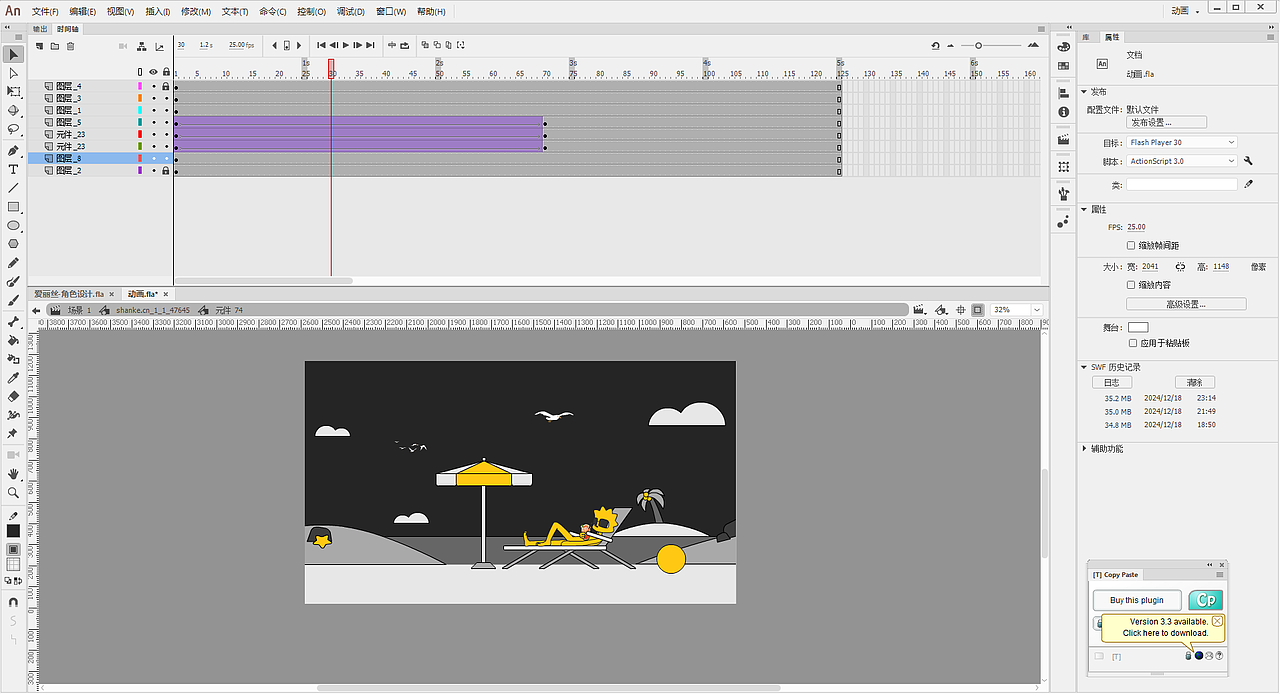Click the Version 3.3 download notice
1280x694 pixels.
[x=1162, y=627]
